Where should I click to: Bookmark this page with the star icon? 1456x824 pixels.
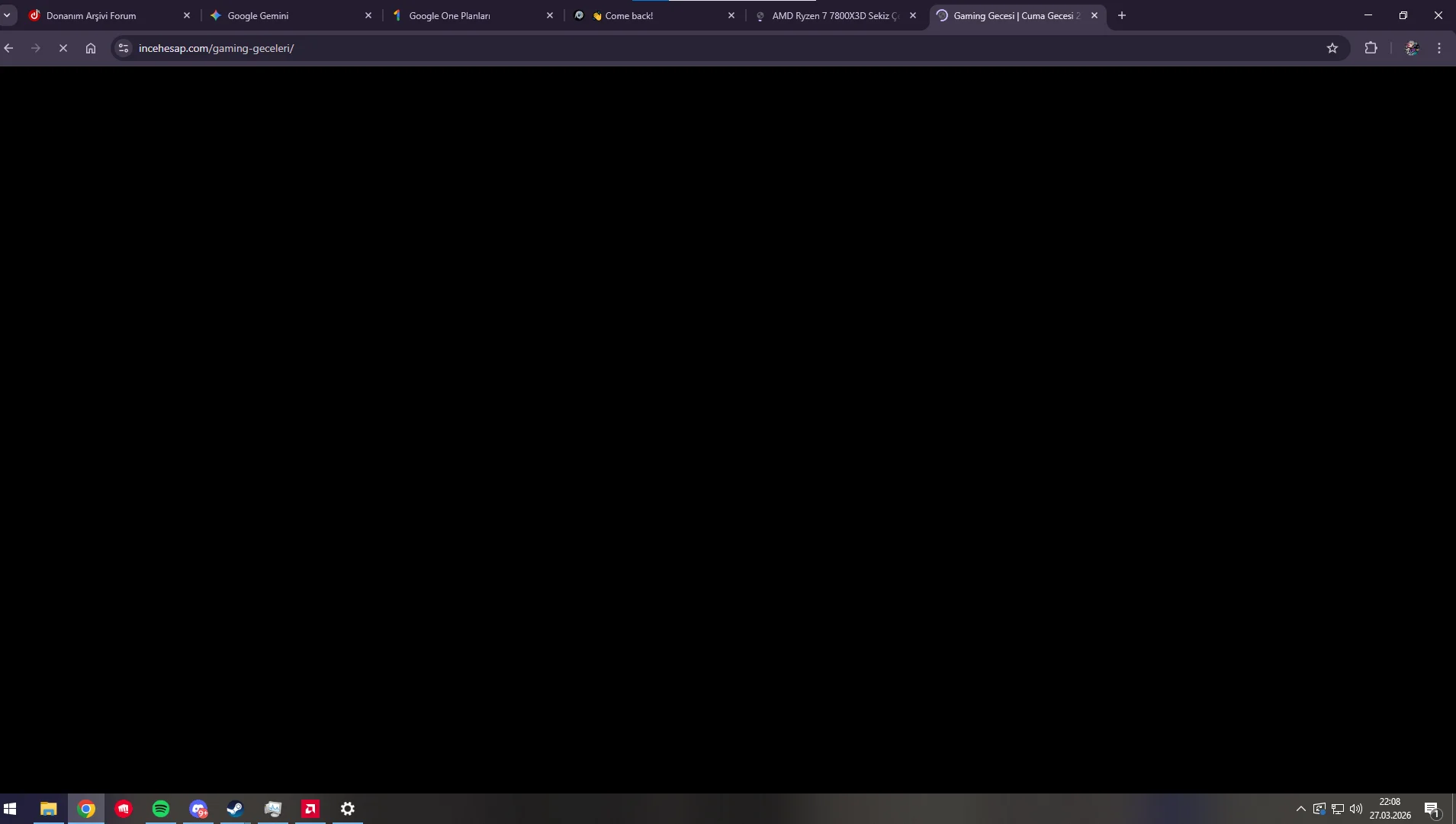point(1332,48)
